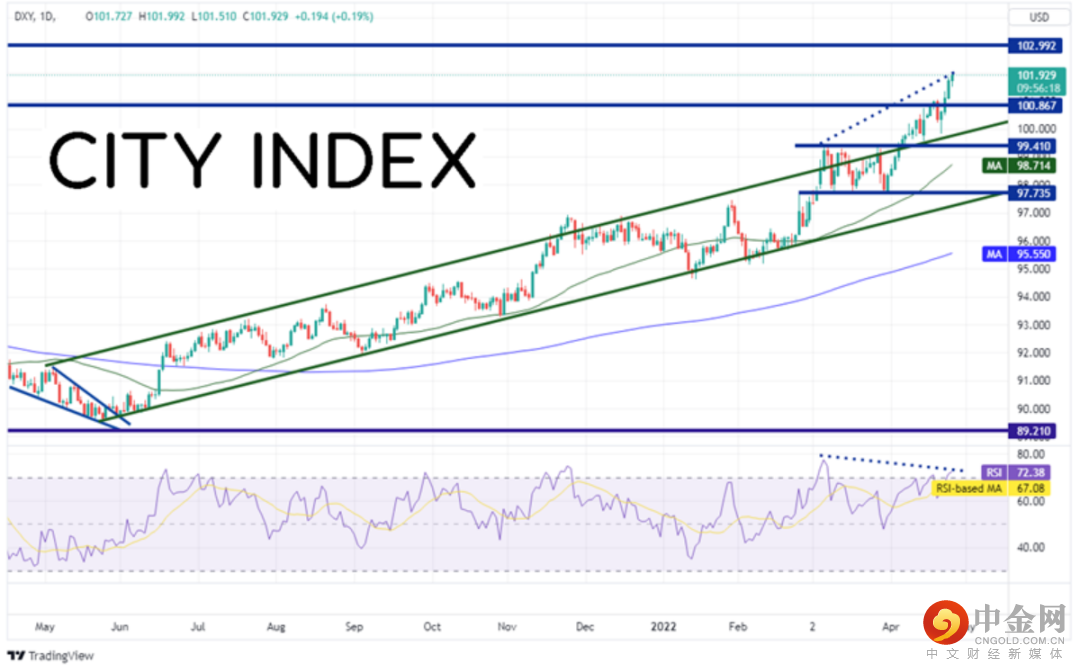
Task: Click the 92.000 price axis tick
Action: [x=1033, y=353]
